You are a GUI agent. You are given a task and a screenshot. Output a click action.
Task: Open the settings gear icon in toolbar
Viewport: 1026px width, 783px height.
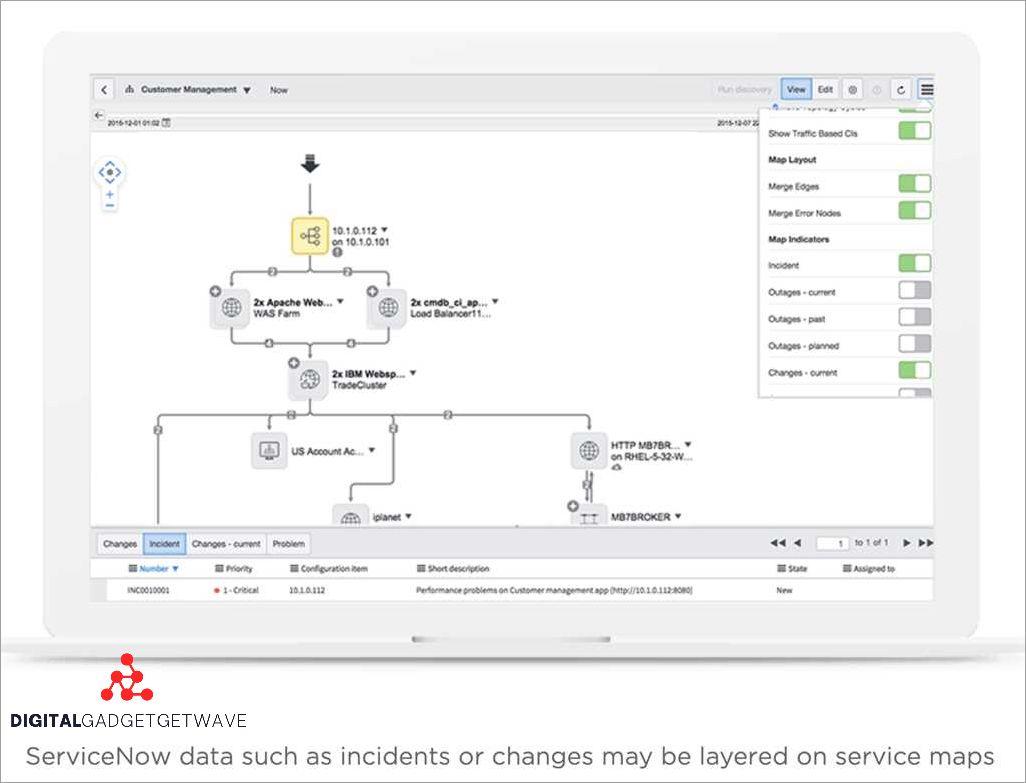point(852,90)
